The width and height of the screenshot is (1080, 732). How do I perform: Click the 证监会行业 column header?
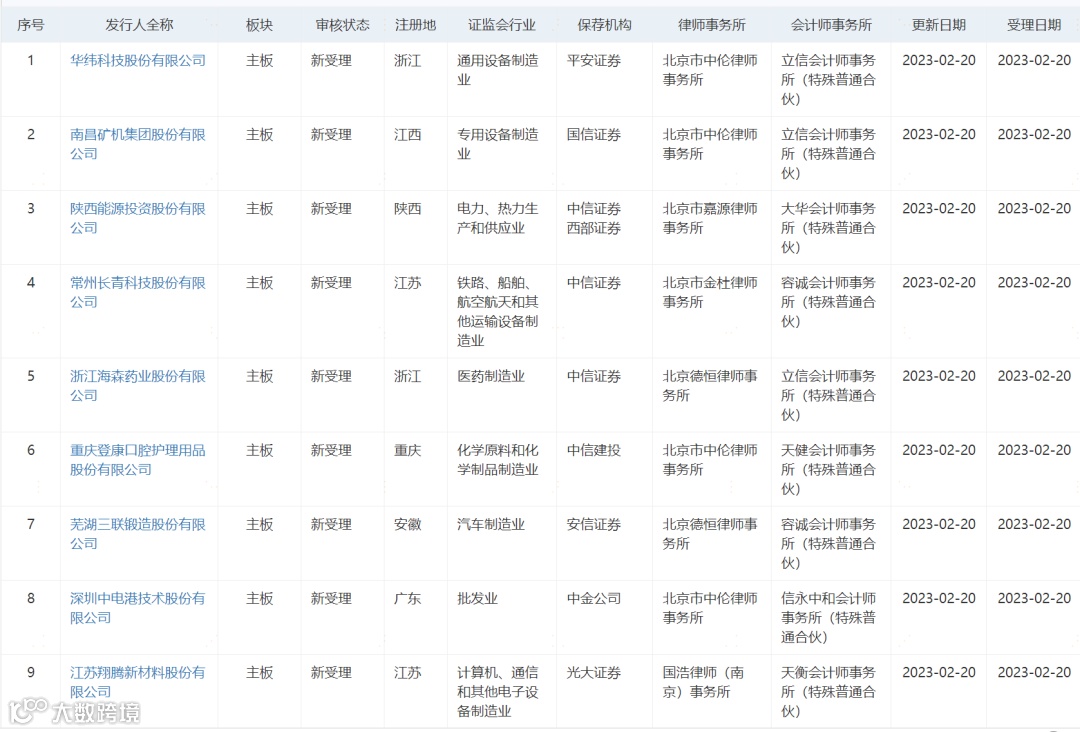click(501, 25)
